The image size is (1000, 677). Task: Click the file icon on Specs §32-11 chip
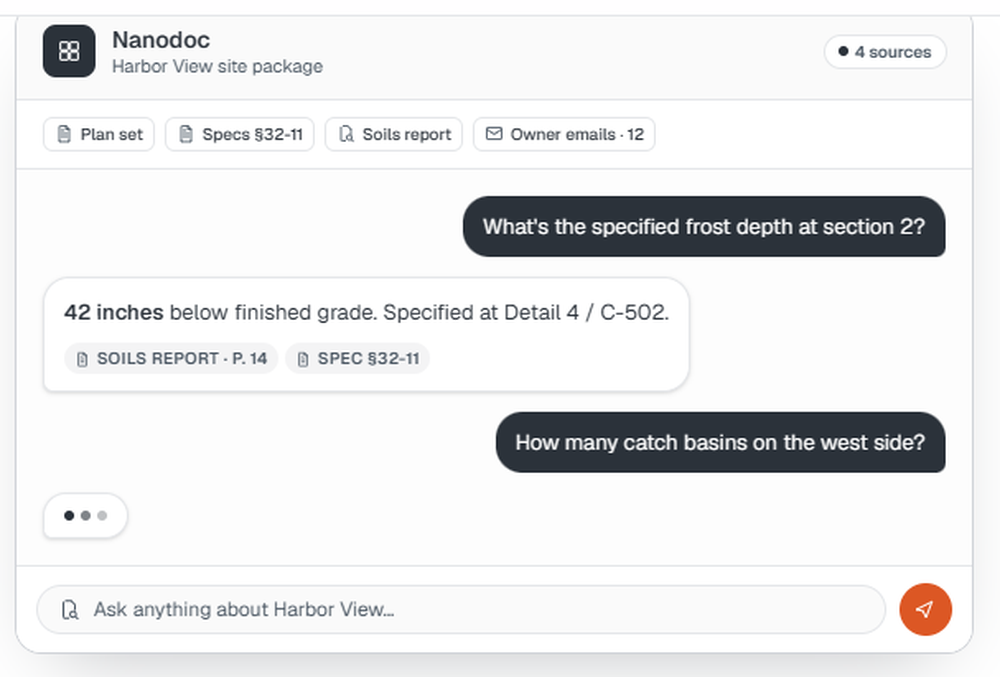tap(186, 135)
